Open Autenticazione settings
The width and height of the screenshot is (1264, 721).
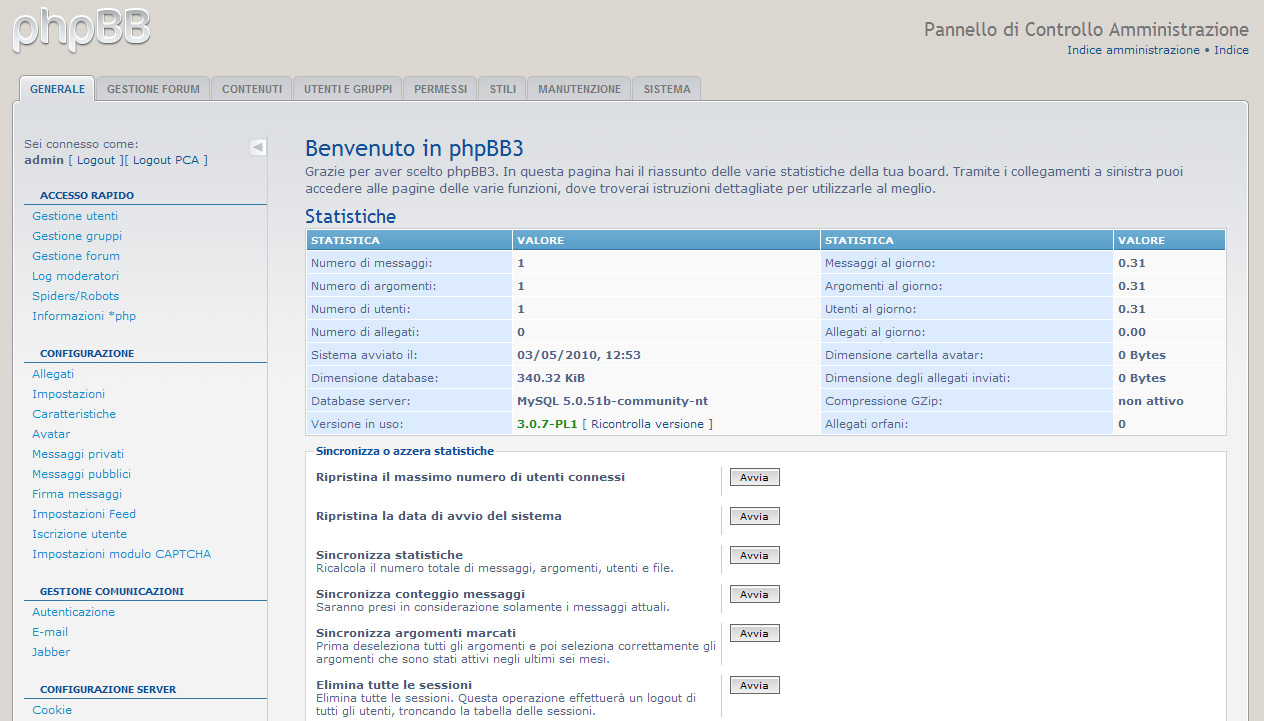pyautogui.click(x=73, y=612)
